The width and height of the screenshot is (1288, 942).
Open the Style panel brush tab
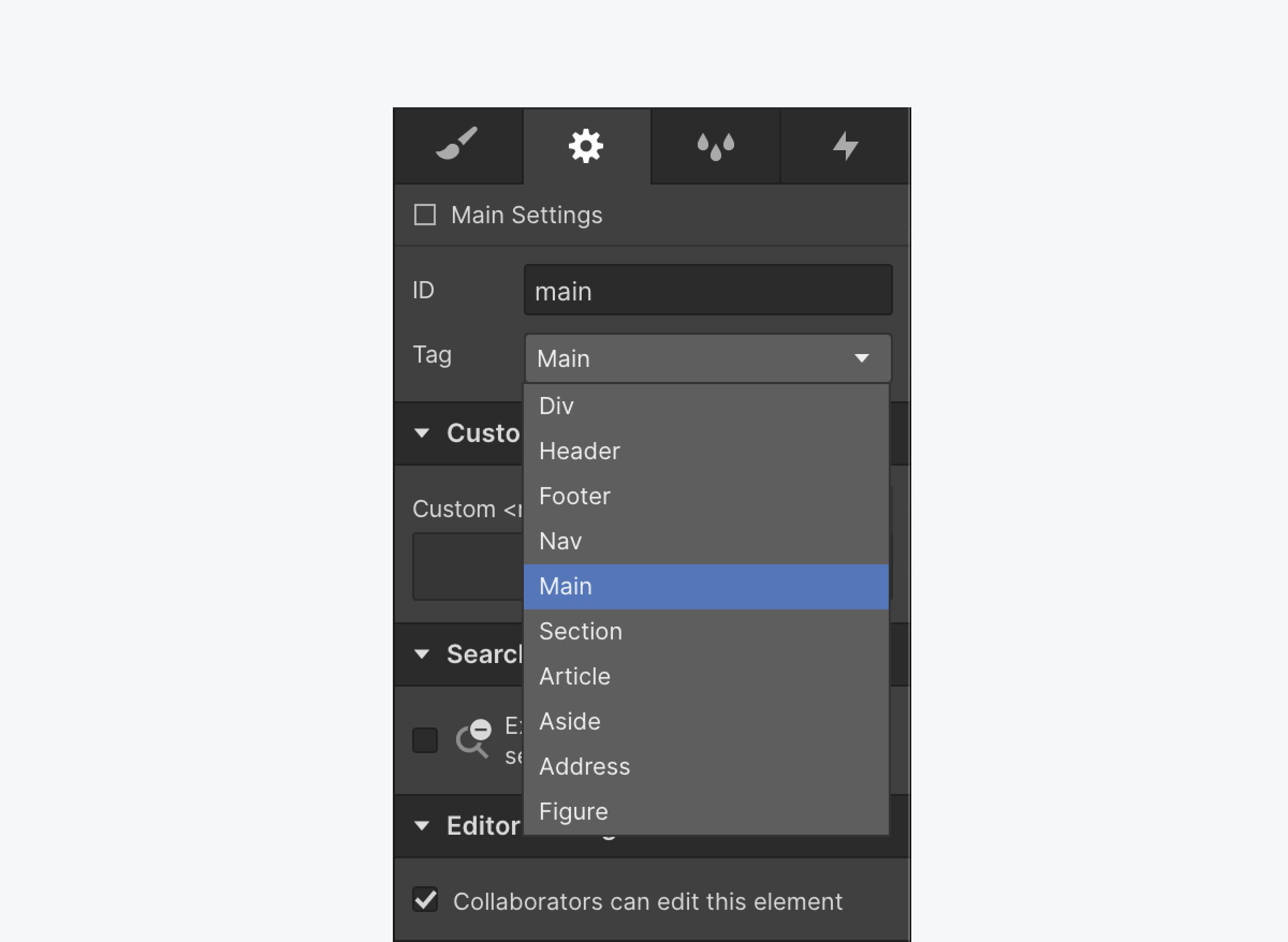(457, 145)
